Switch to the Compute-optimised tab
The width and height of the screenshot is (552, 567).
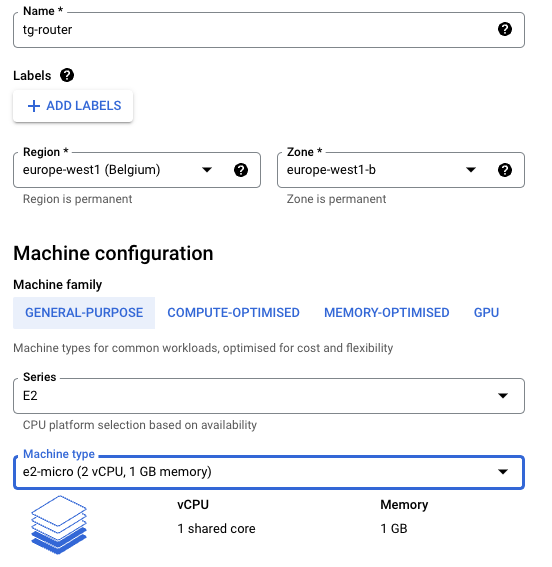click(234, 313)
